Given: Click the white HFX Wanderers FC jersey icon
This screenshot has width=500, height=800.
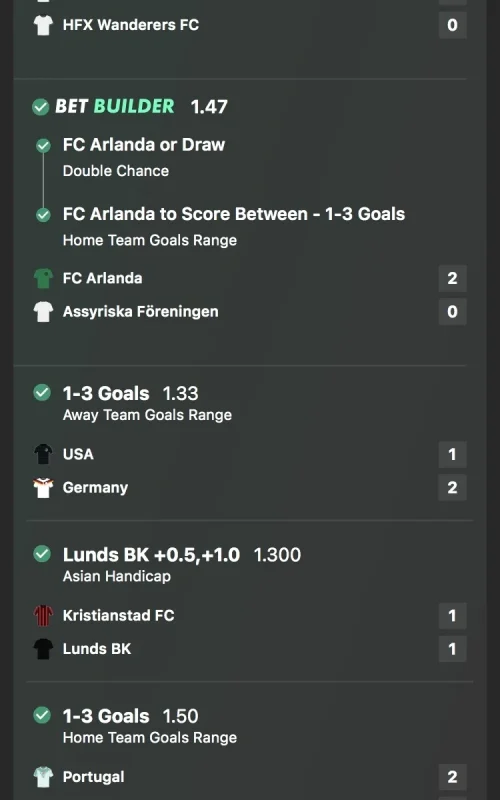Looking at the screenshot, I should [43, 25].
